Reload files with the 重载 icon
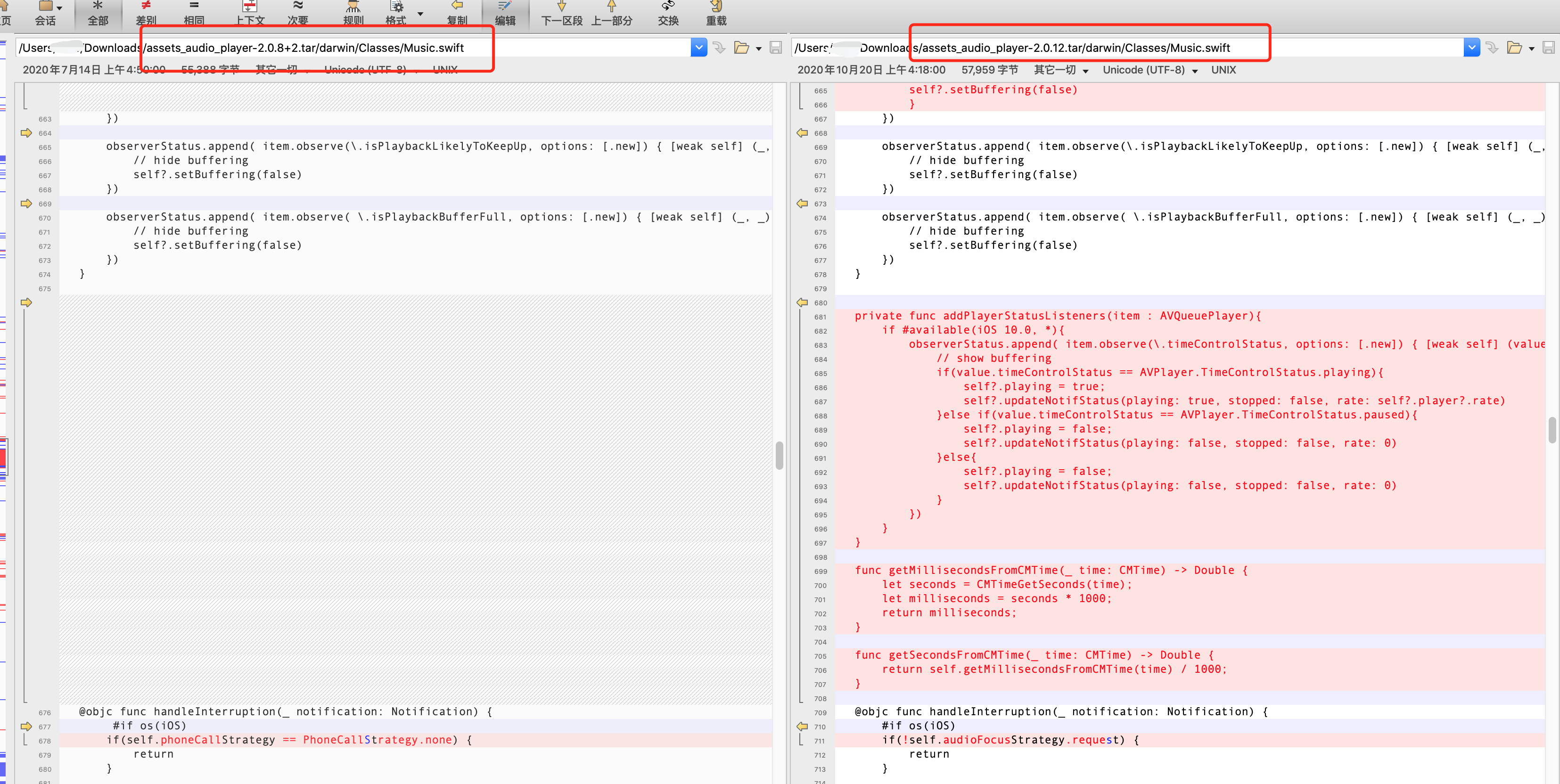1560x784 pixels. (716, 12)
